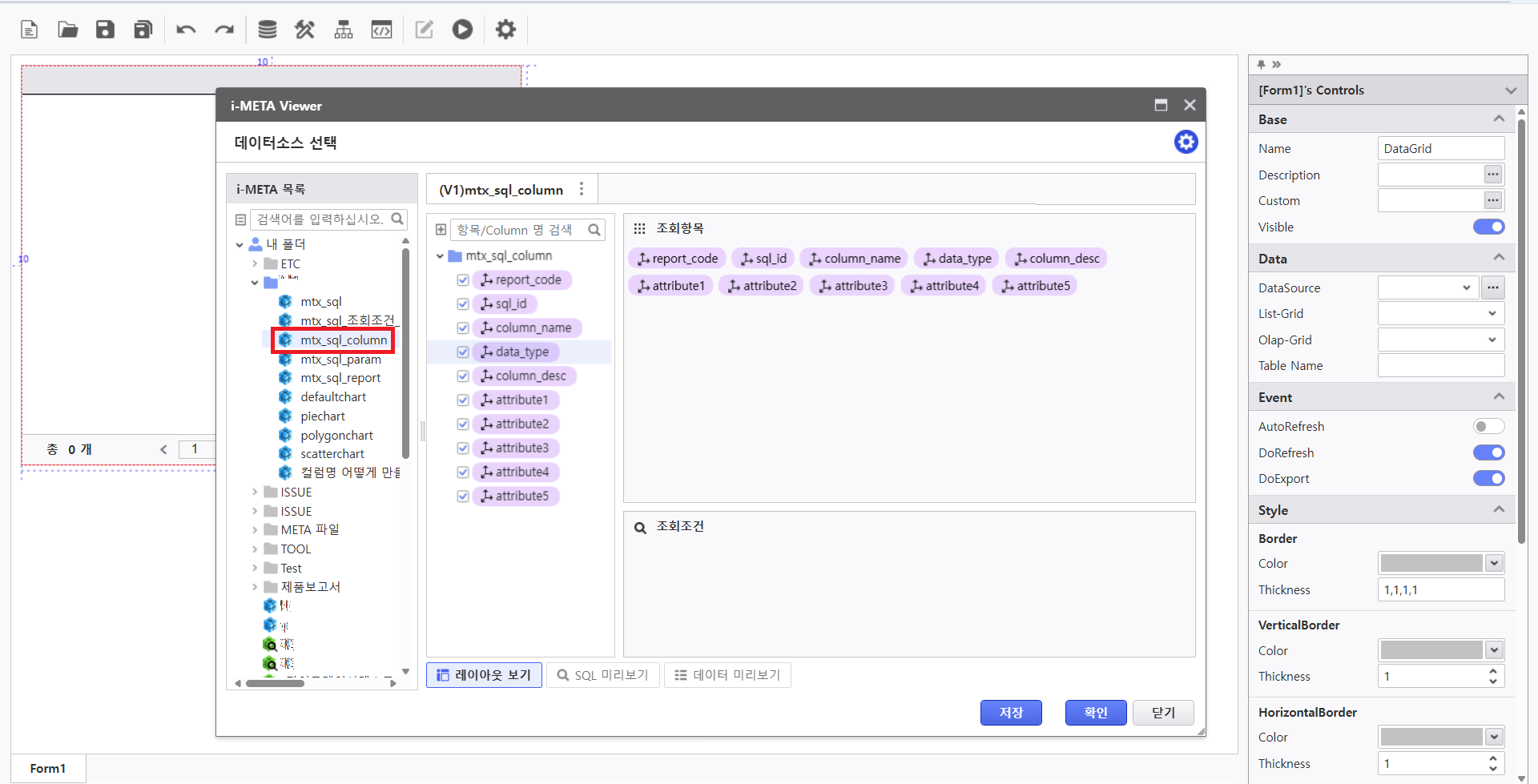Open the [Form1]'s Controls selector
The image size is (1538, 784).
tap(1387, 90)
